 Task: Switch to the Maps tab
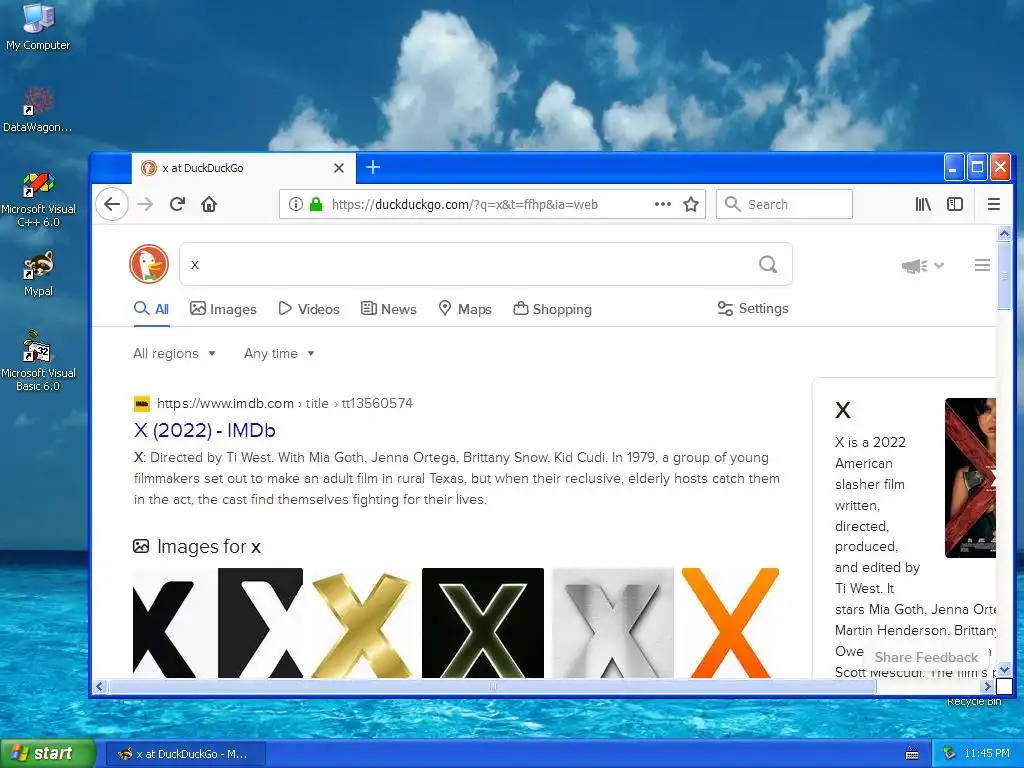(465, 309)
